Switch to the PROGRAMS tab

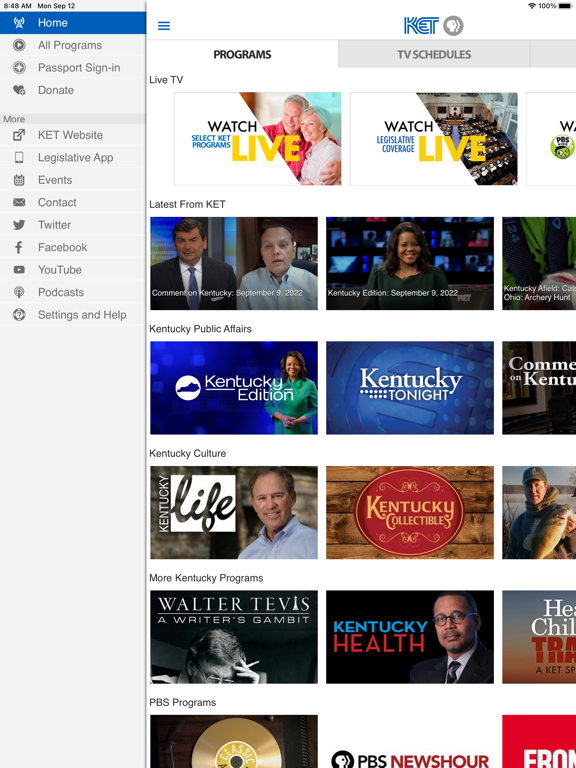tap(242, 54)
